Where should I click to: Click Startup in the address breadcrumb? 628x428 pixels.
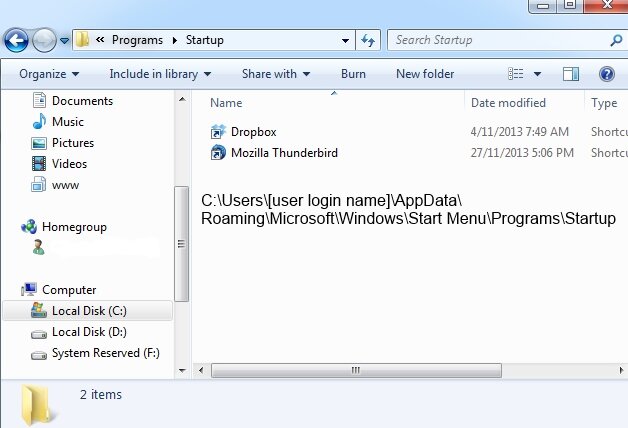click(x=205, y=40)
